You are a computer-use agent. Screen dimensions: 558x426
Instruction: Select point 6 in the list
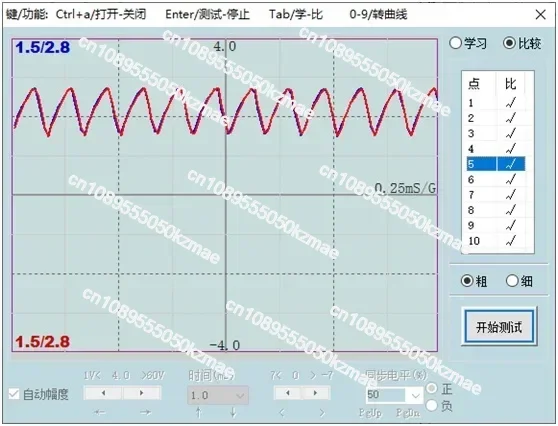coord(471,179)
